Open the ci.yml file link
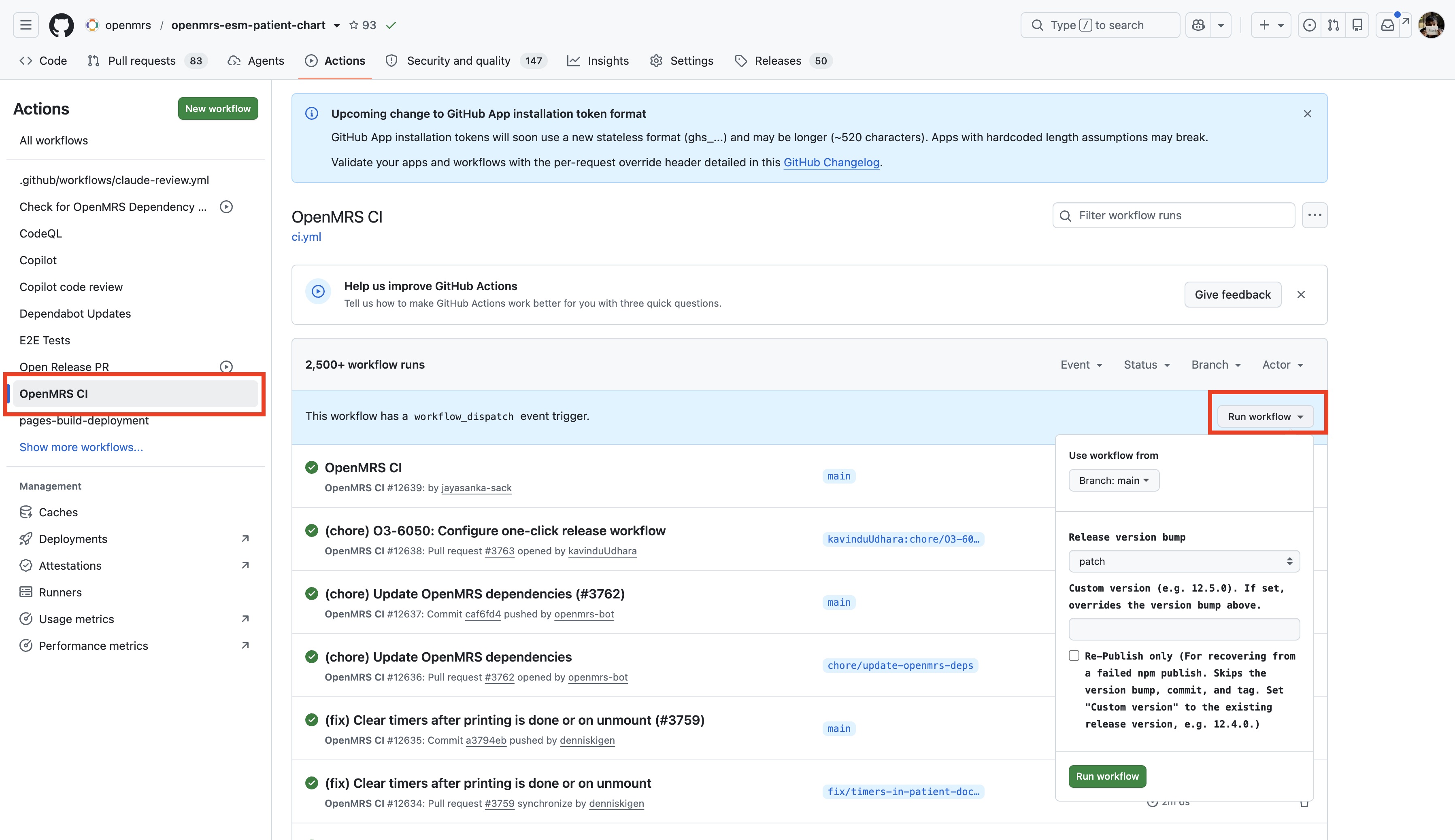The image size is (1455, 840). point(306,237)
